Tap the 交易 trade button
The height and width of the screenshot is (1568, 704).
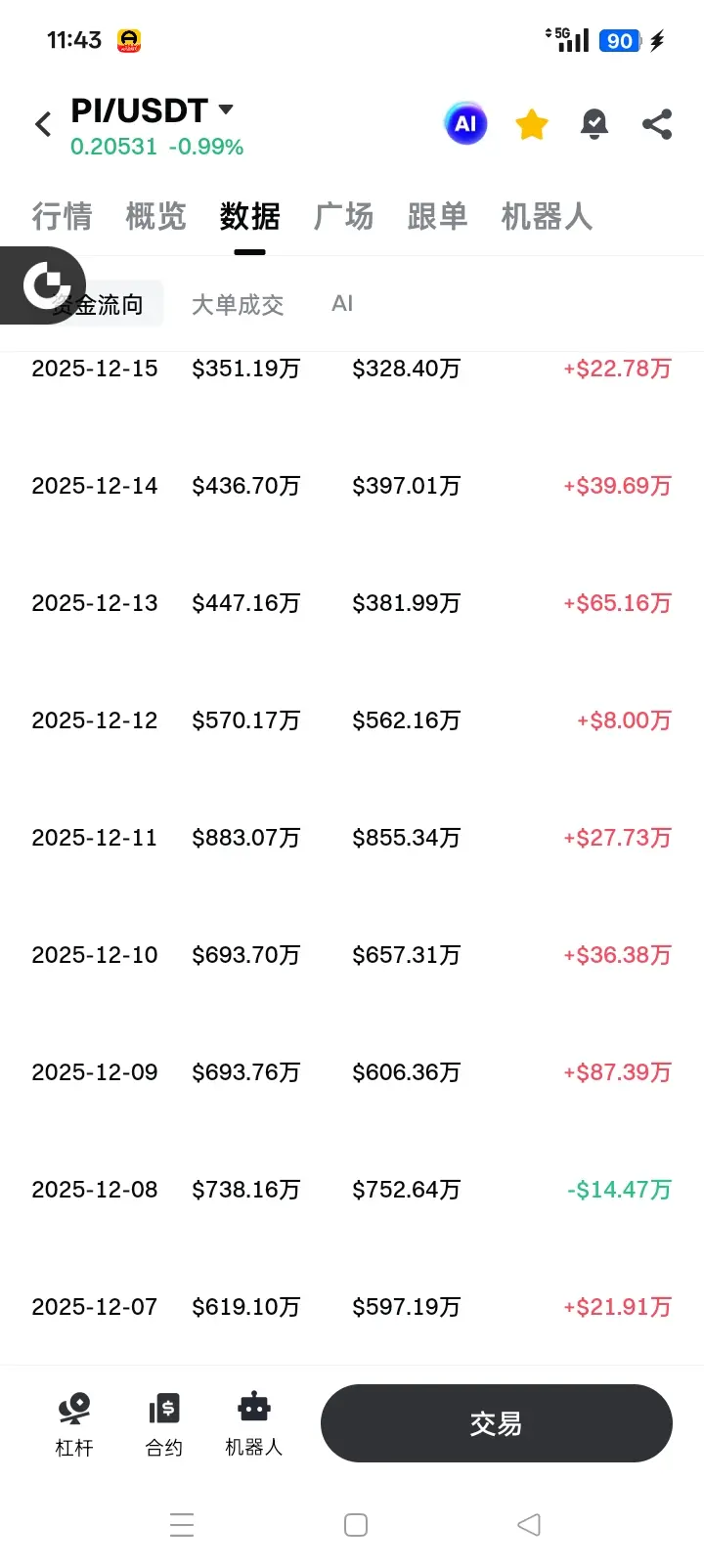pyautogui.click(x=497, y=1423)
